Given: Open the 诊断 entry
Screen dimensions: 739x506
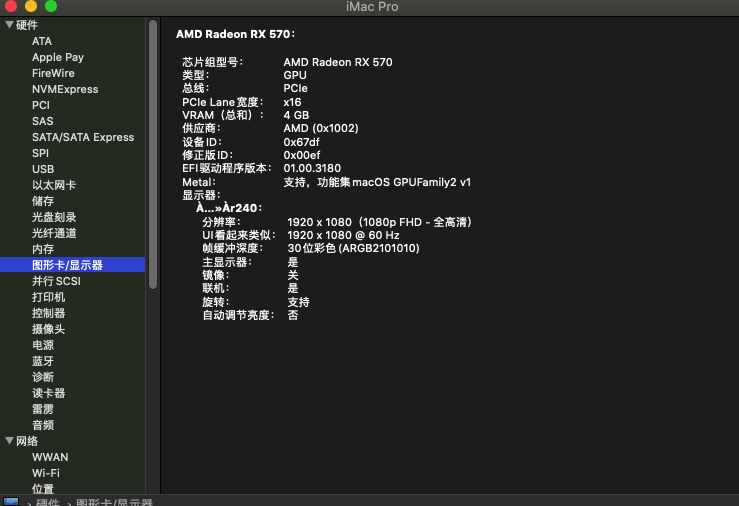Looking at the screenshot, I should click(43, 377).
